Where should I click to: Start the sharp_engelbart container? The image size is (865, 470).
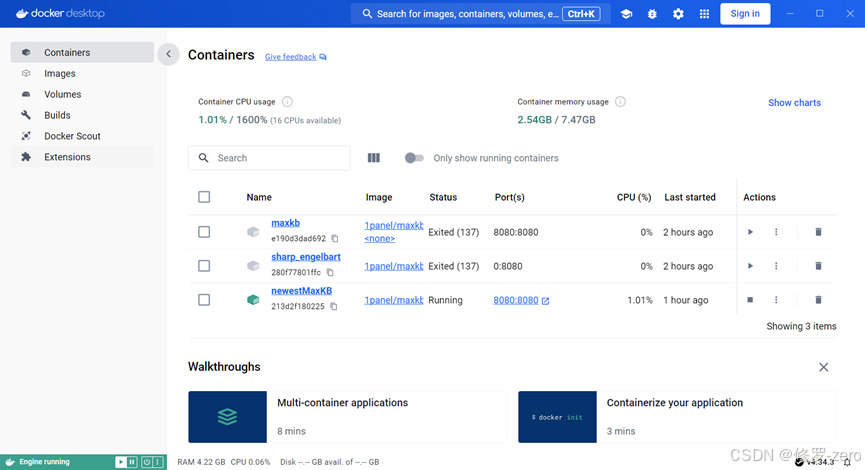750,266
